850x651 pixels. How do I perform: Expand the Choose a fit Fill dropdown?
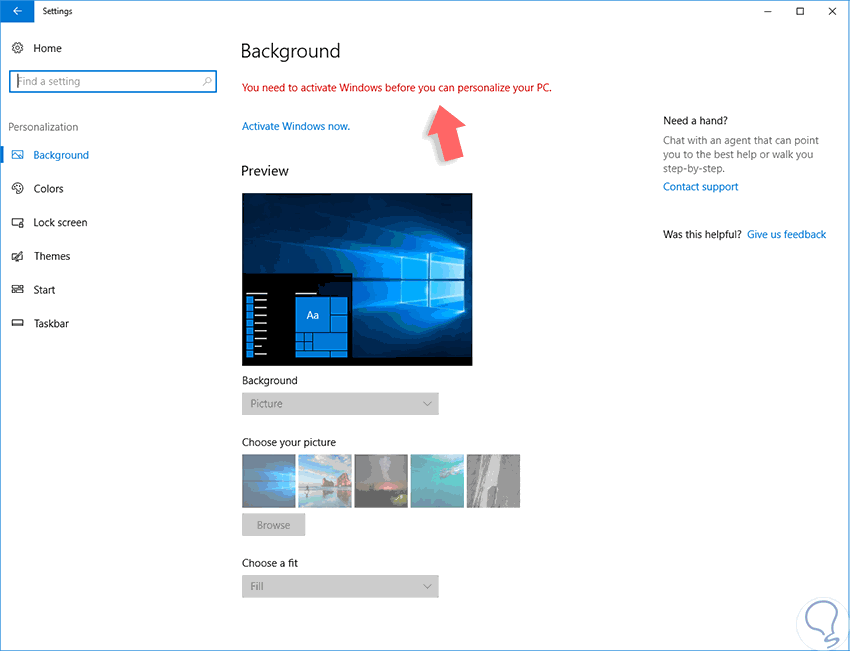[340, 586]
